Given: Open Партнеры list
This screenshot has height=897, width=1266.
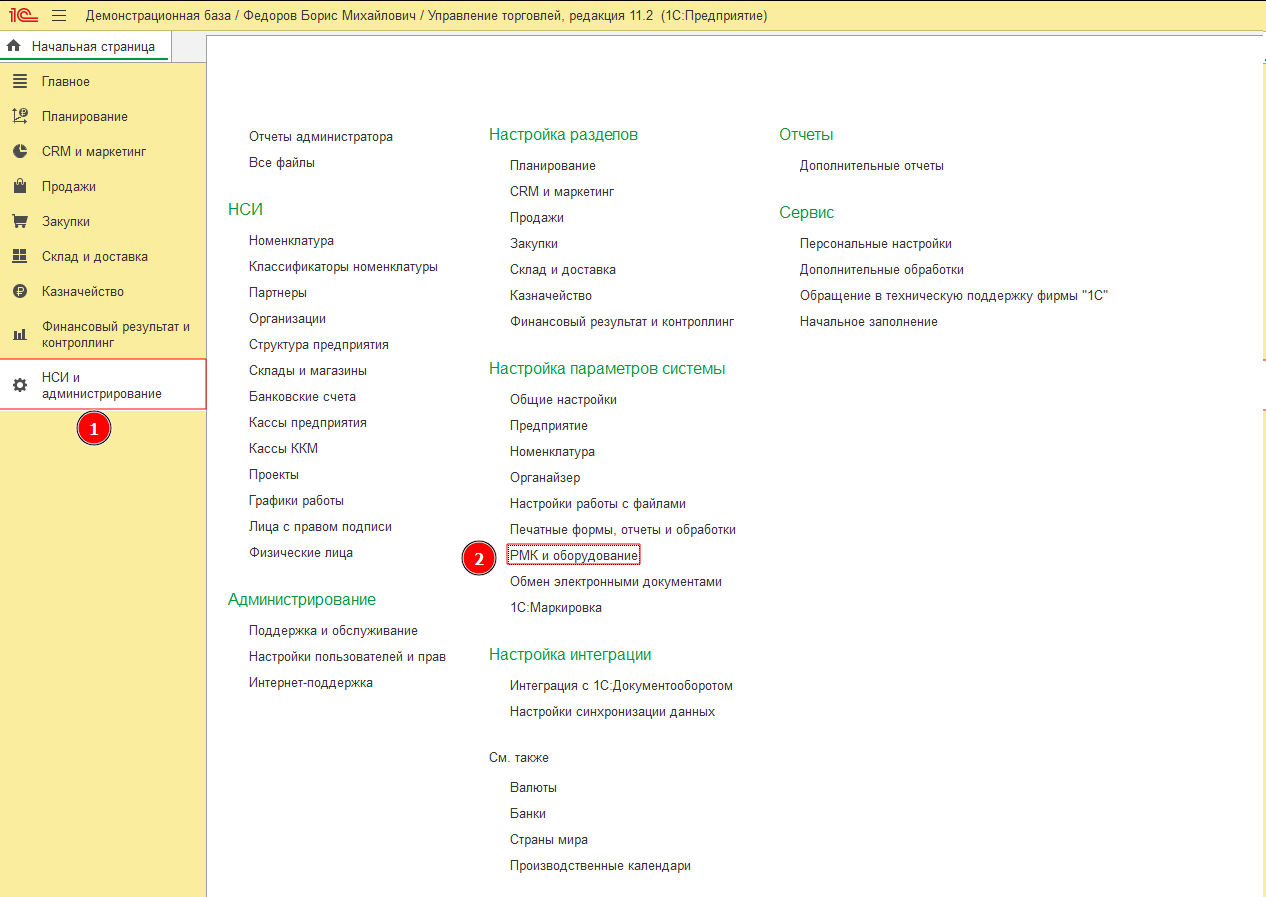Looking at the screenshot, I should tap(278, 293).
